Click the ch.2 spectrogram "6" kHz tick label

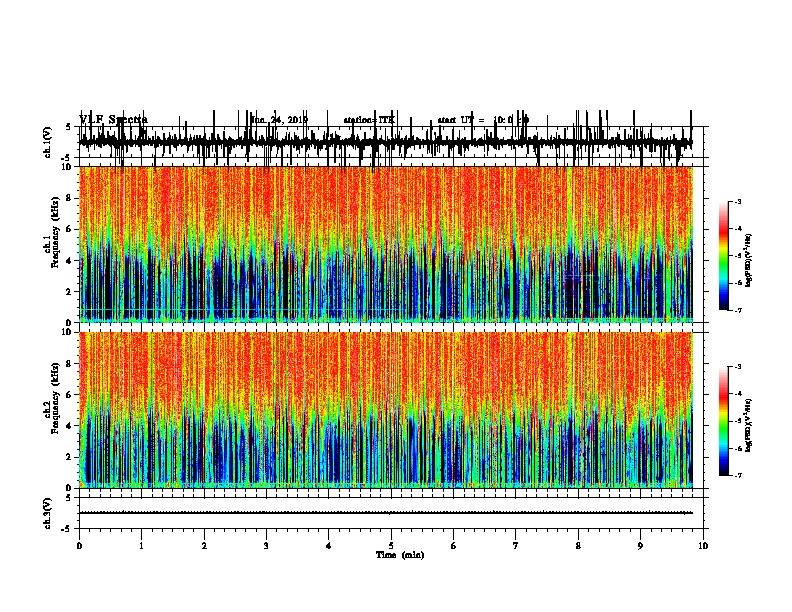pyautogui.click(x=69, y=395)
